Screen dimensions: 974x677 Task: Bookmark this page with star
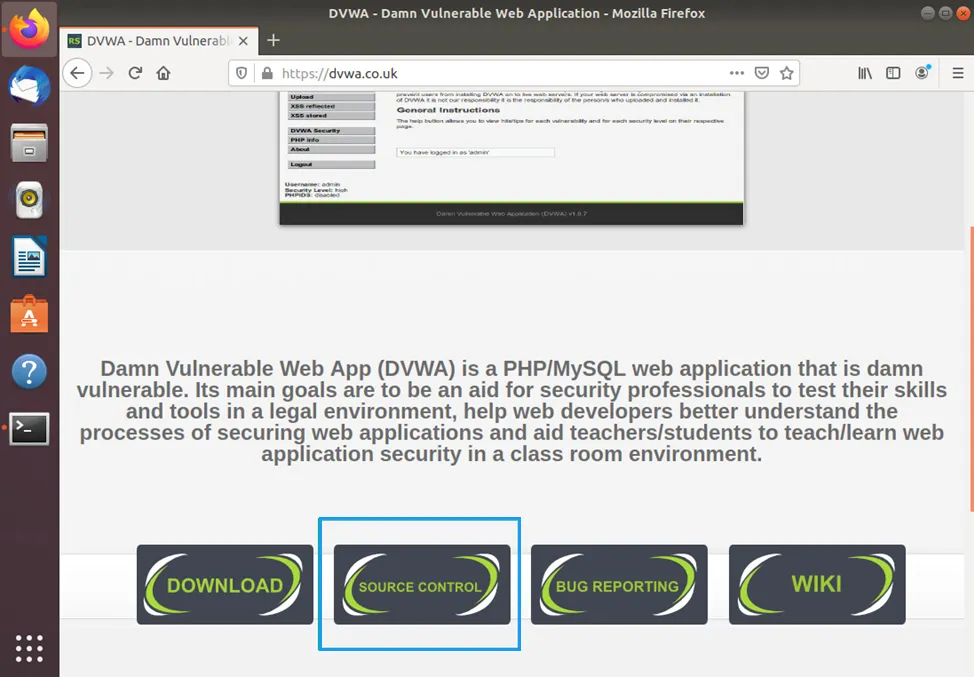pyautogui.click(x=786, y=73)
